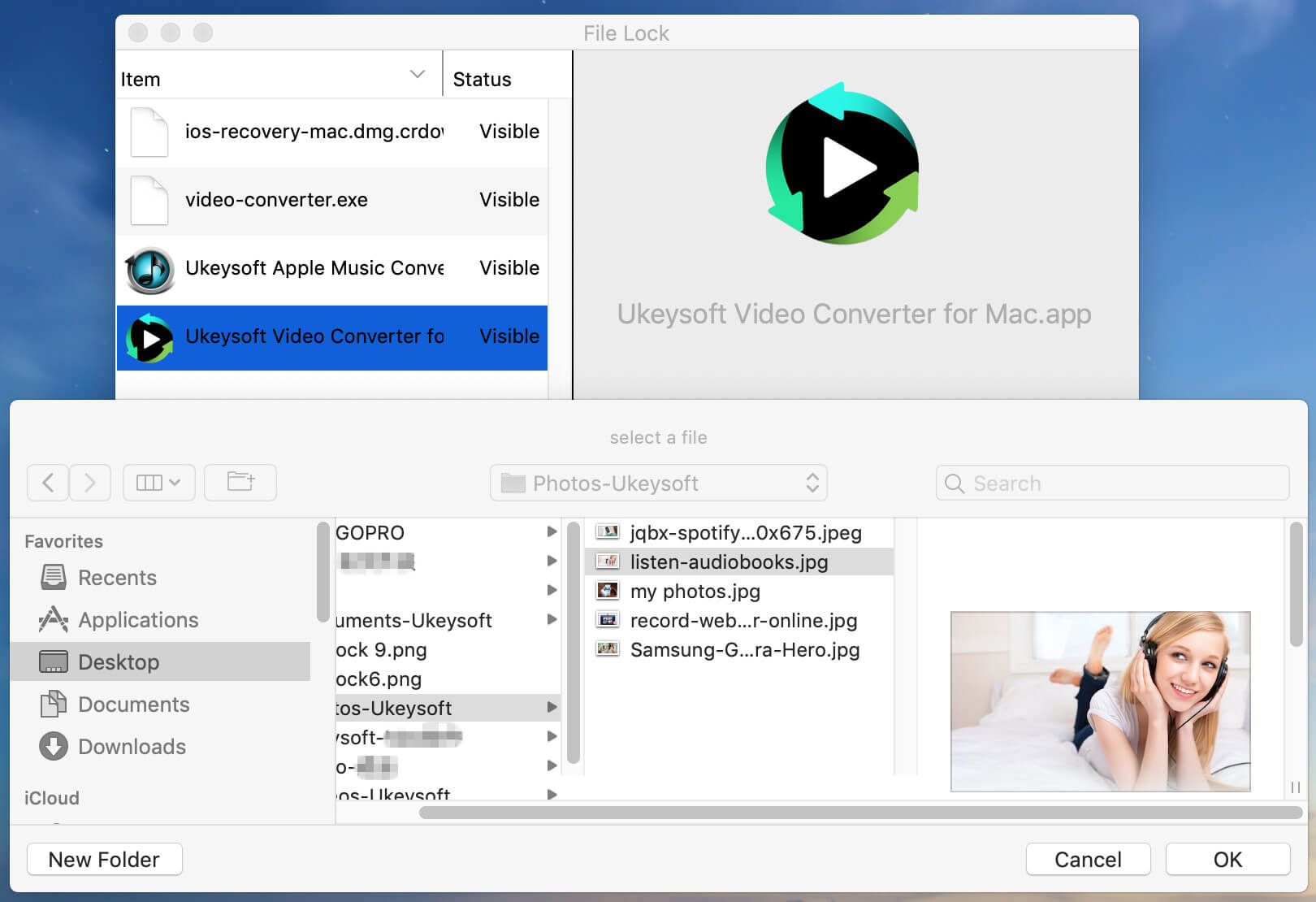Click the Downloads sidebar icon
The width and height of the screenshot is (1316, 902).
[x=54, y=746]
